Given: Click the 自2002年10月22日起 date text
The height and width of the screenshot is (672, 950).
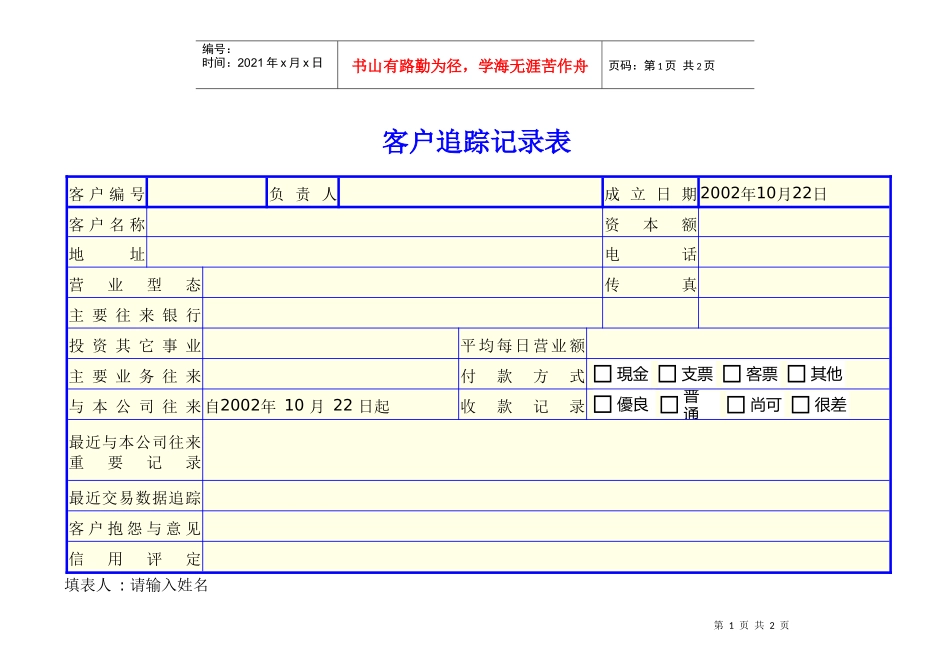Looking at the screenshot, I should (x=297, y=405).
